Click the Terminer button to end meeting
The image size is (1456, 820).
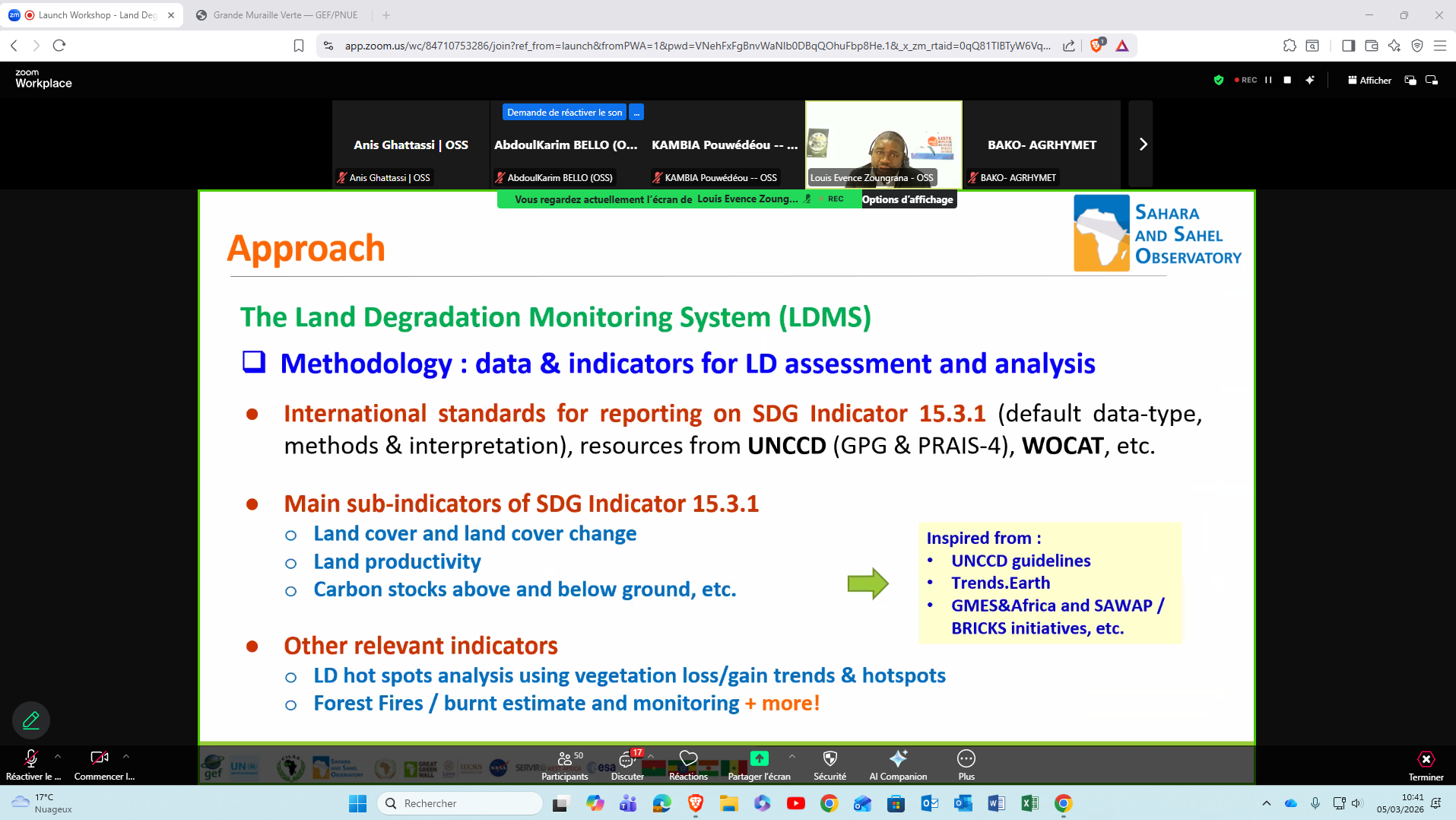tap(1426, 764)
